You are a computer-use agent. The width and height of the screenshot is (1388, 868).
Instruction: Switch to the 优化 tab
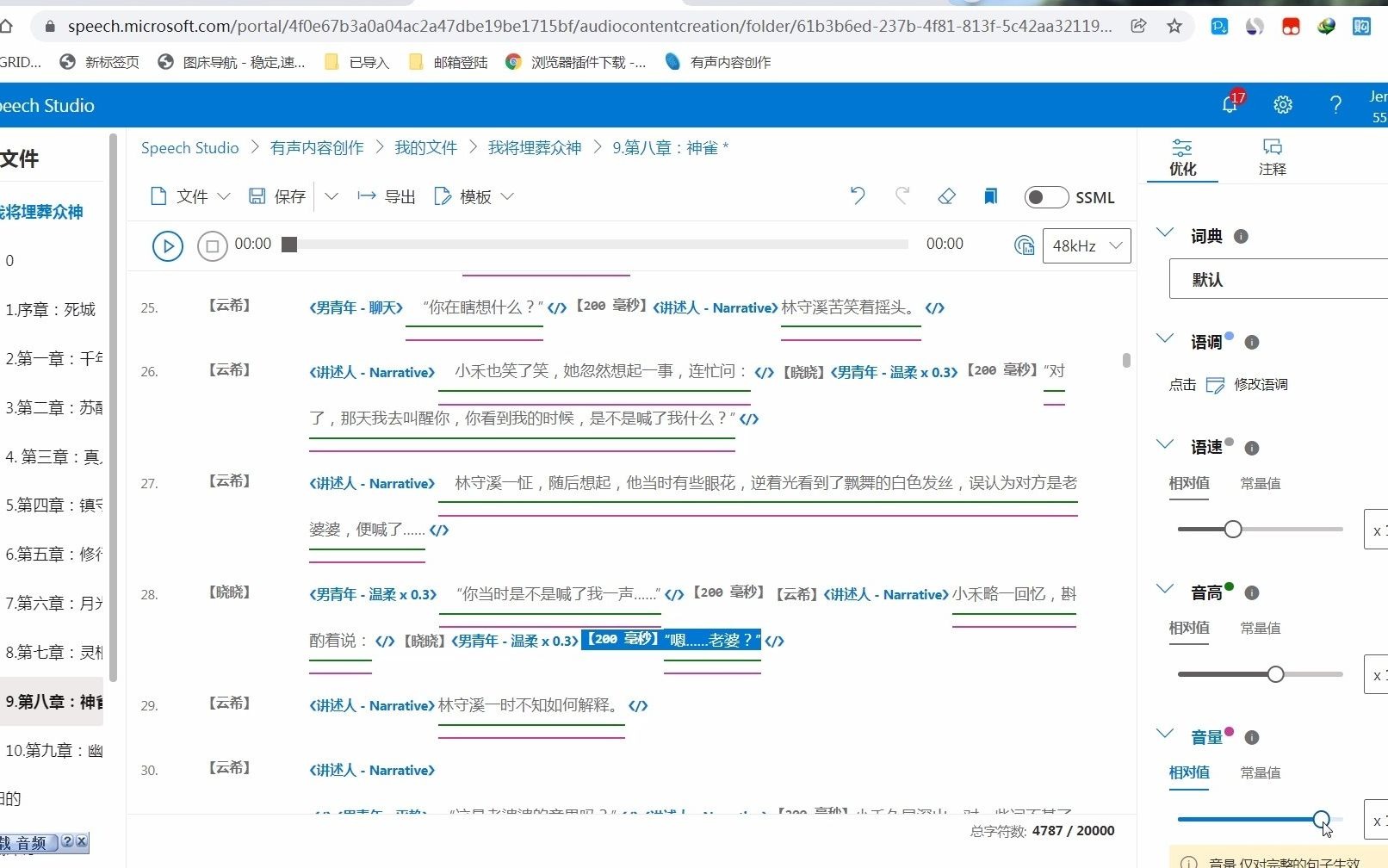coord(1182,158)
